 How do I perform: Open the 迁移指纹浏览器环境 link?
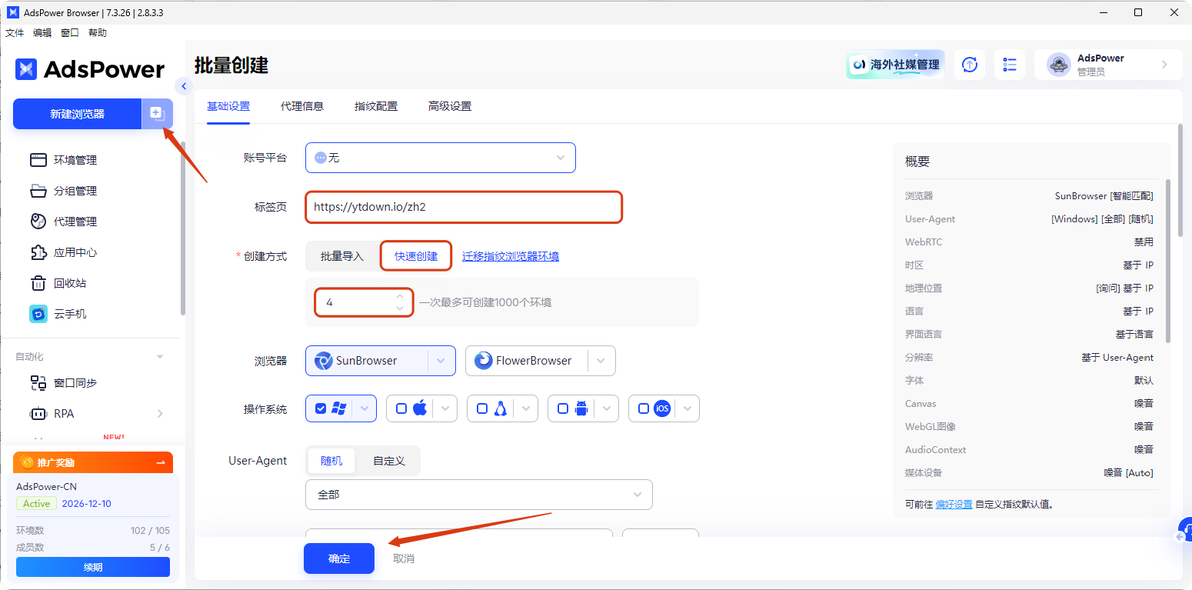pyautogui.click(x=511, y=256)
